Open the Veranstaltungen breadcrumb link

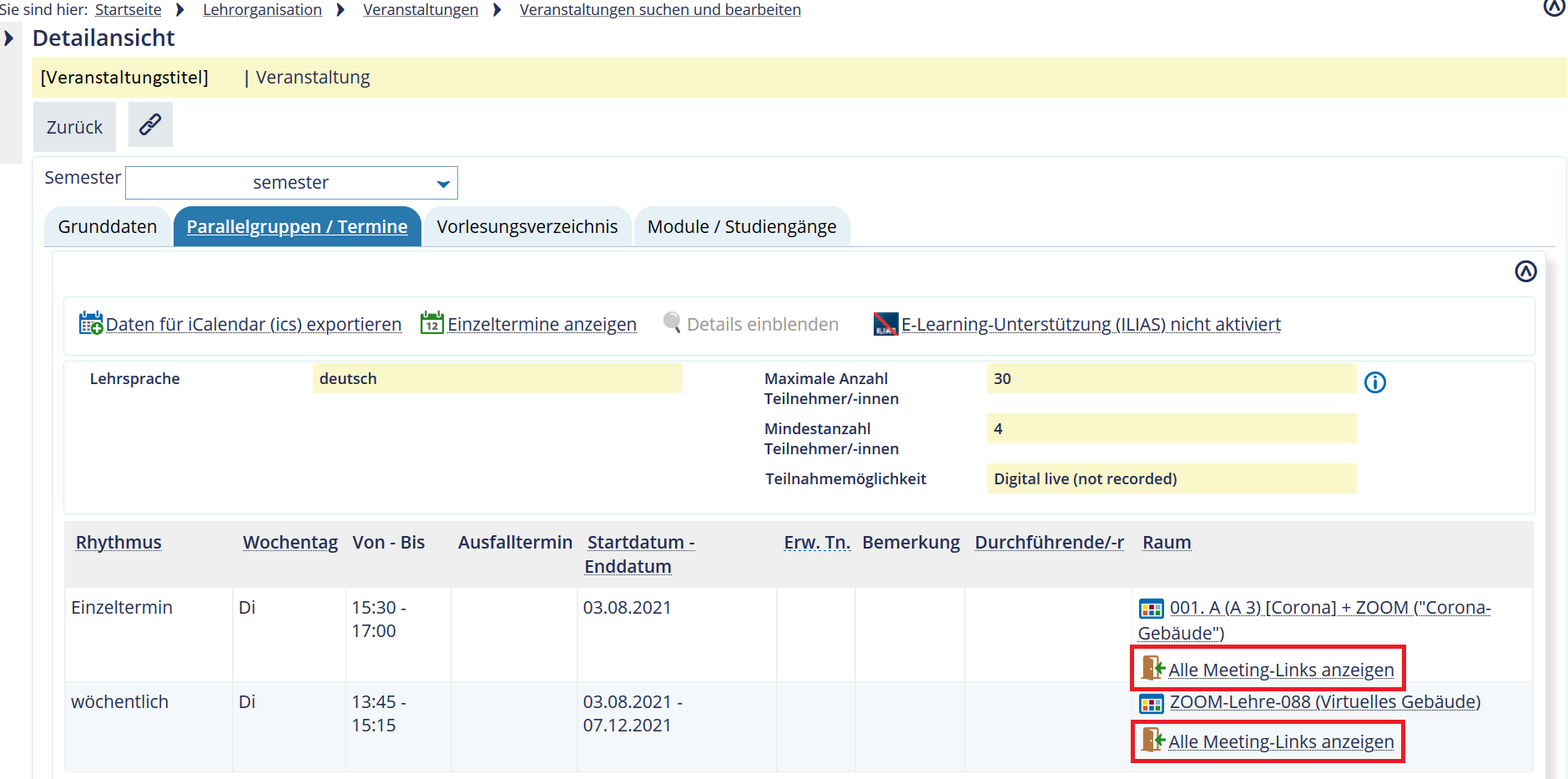(421, 9)
